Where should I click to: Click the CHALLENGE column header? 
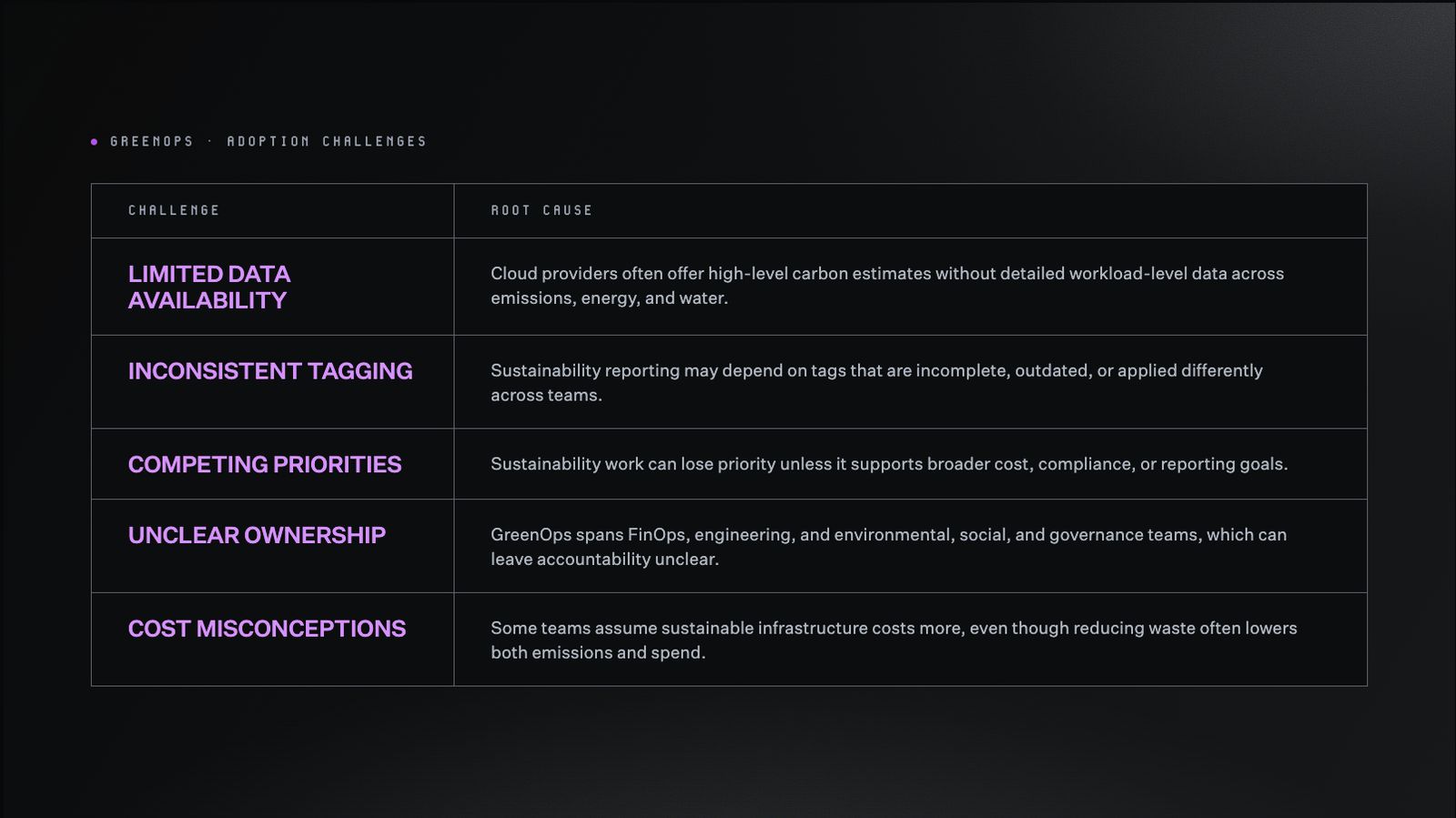point(174,210)
